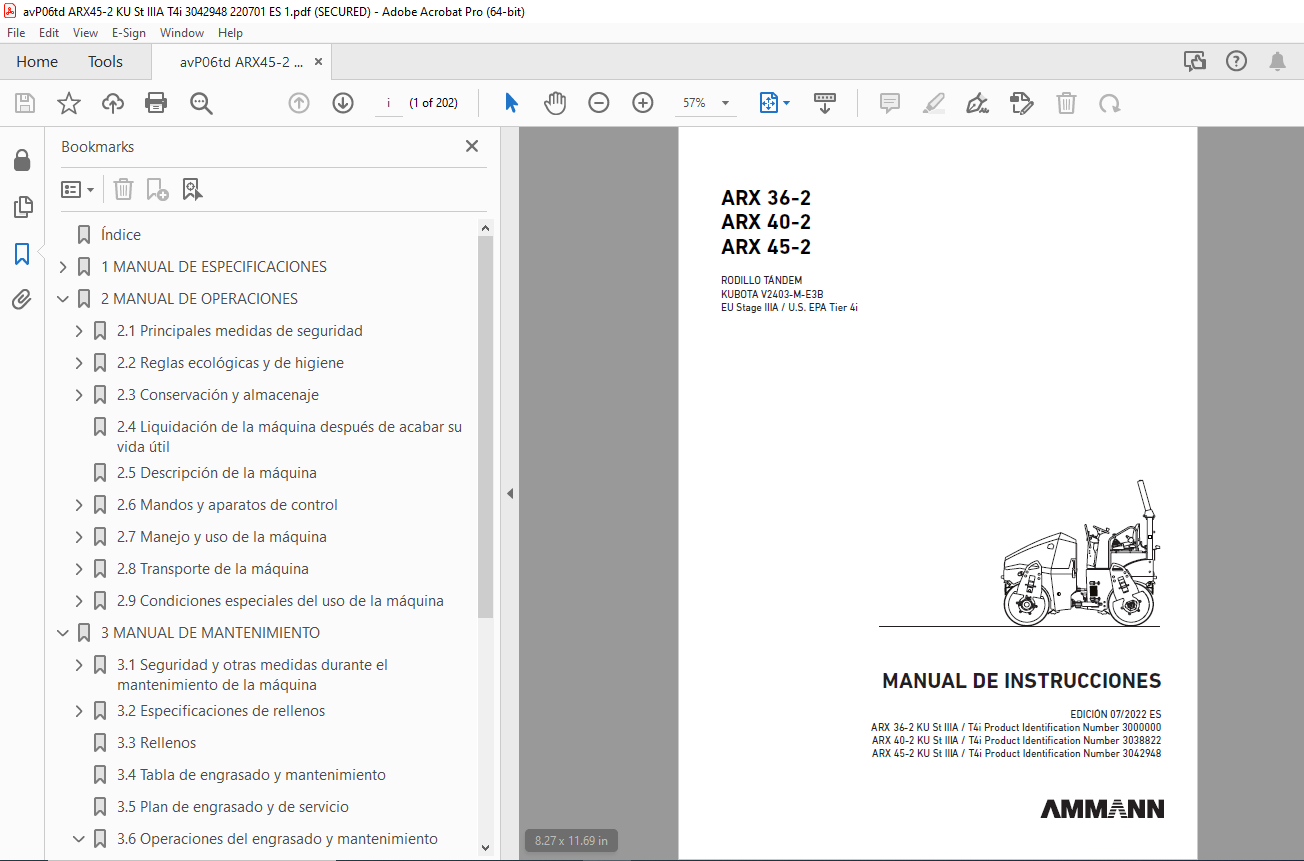Add a new bookmark icon

pos(158,189)
